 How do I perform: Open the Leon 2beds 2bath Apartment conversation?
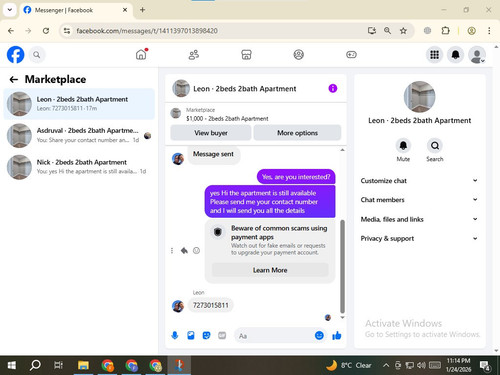pyautogui.click(x=79, y=104)
